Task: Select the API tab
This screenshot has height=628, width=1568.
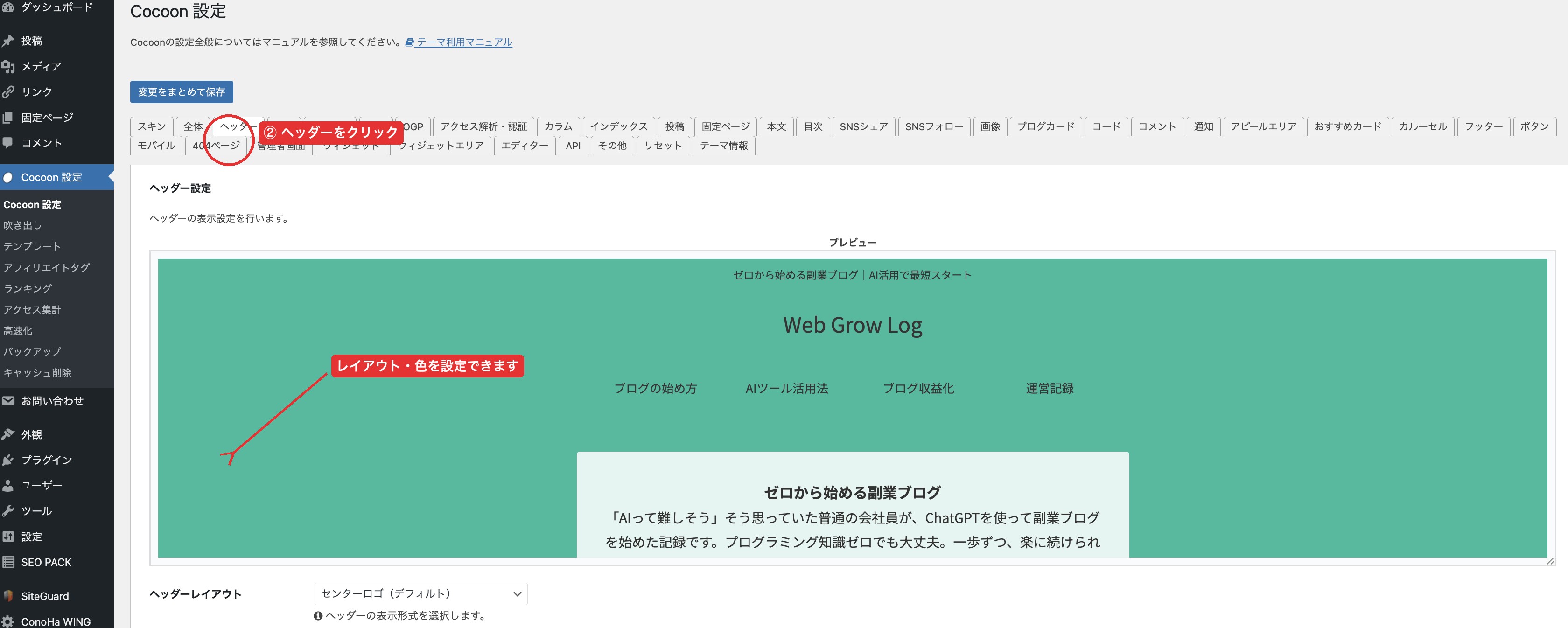Action: click(x=573, y=146)
